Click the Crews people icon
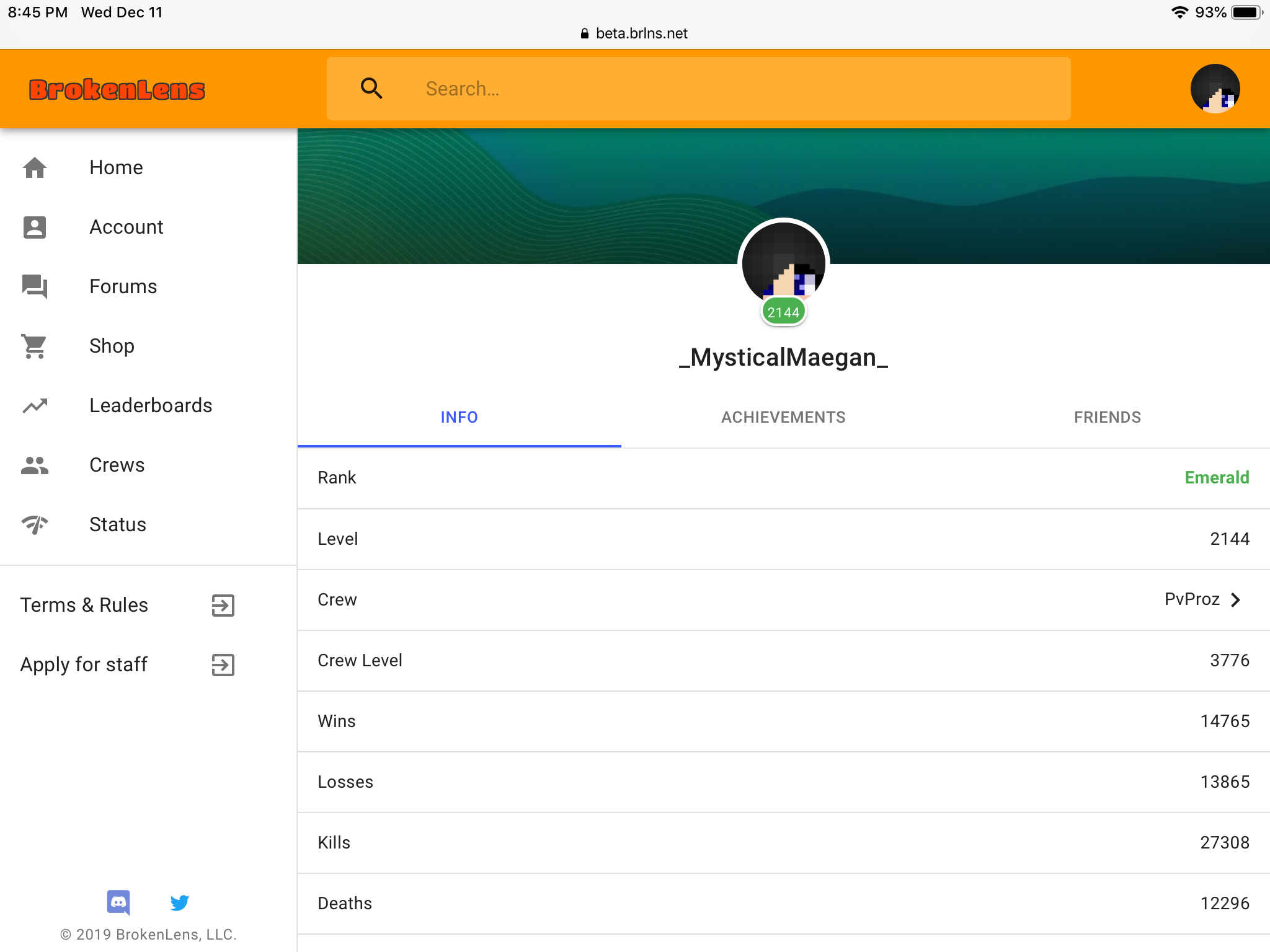This screenshot has width=1270, height=952. tap(35, 465)
